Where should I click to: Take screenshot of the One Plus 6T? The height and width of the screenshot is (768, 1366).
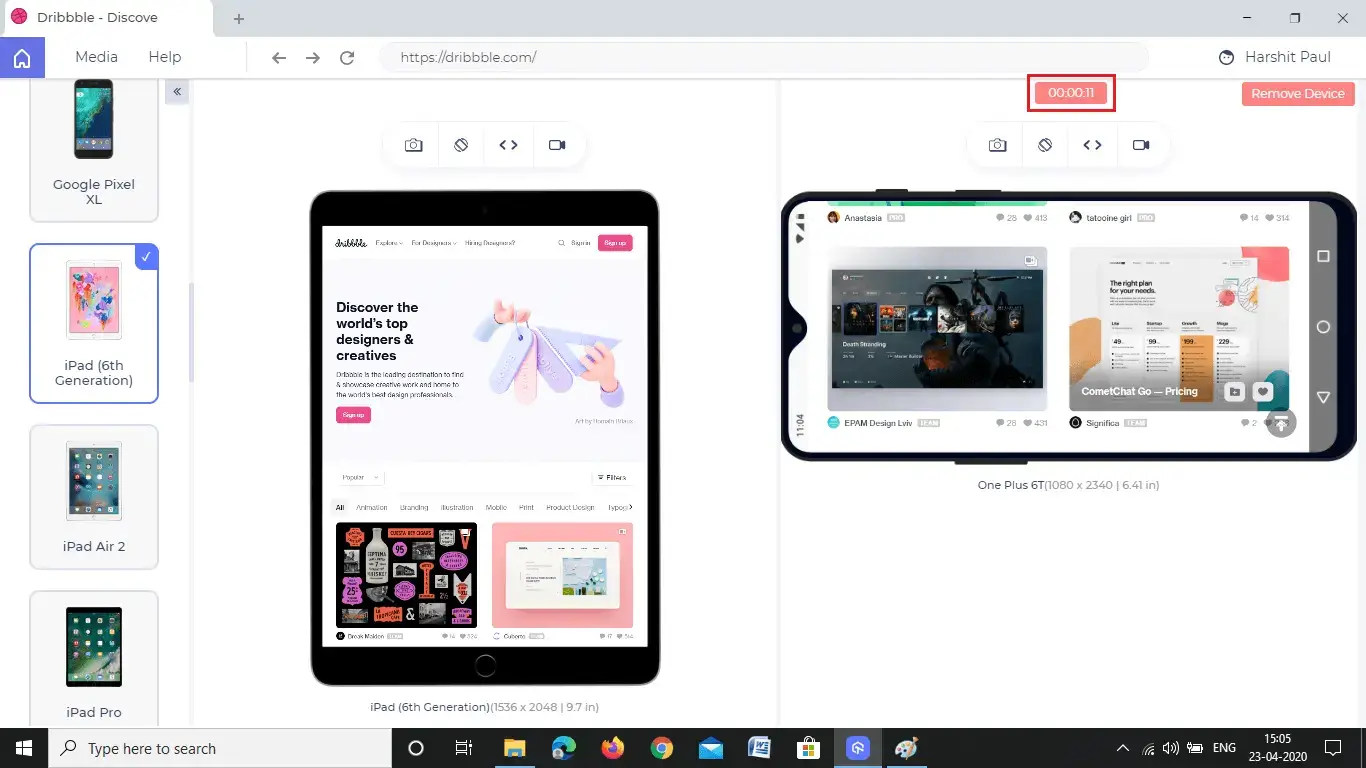point(997,145)
